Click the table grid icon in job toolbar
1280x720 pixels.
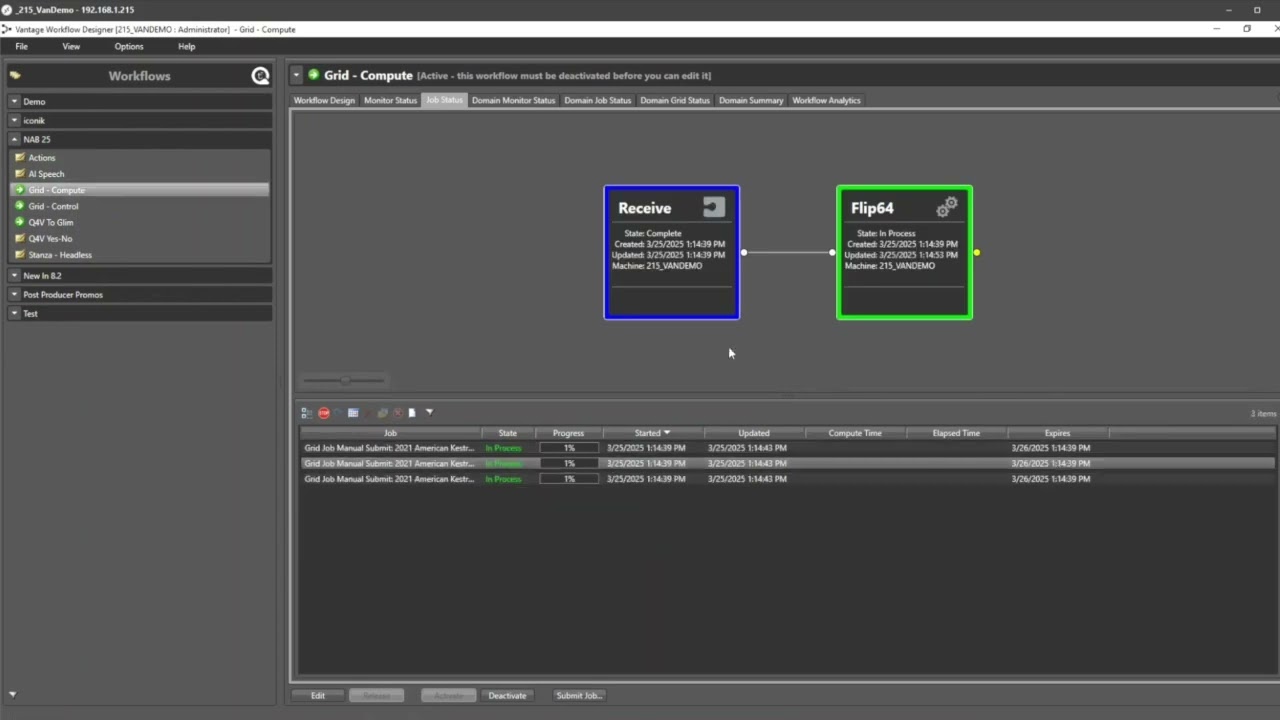point(353,413)
